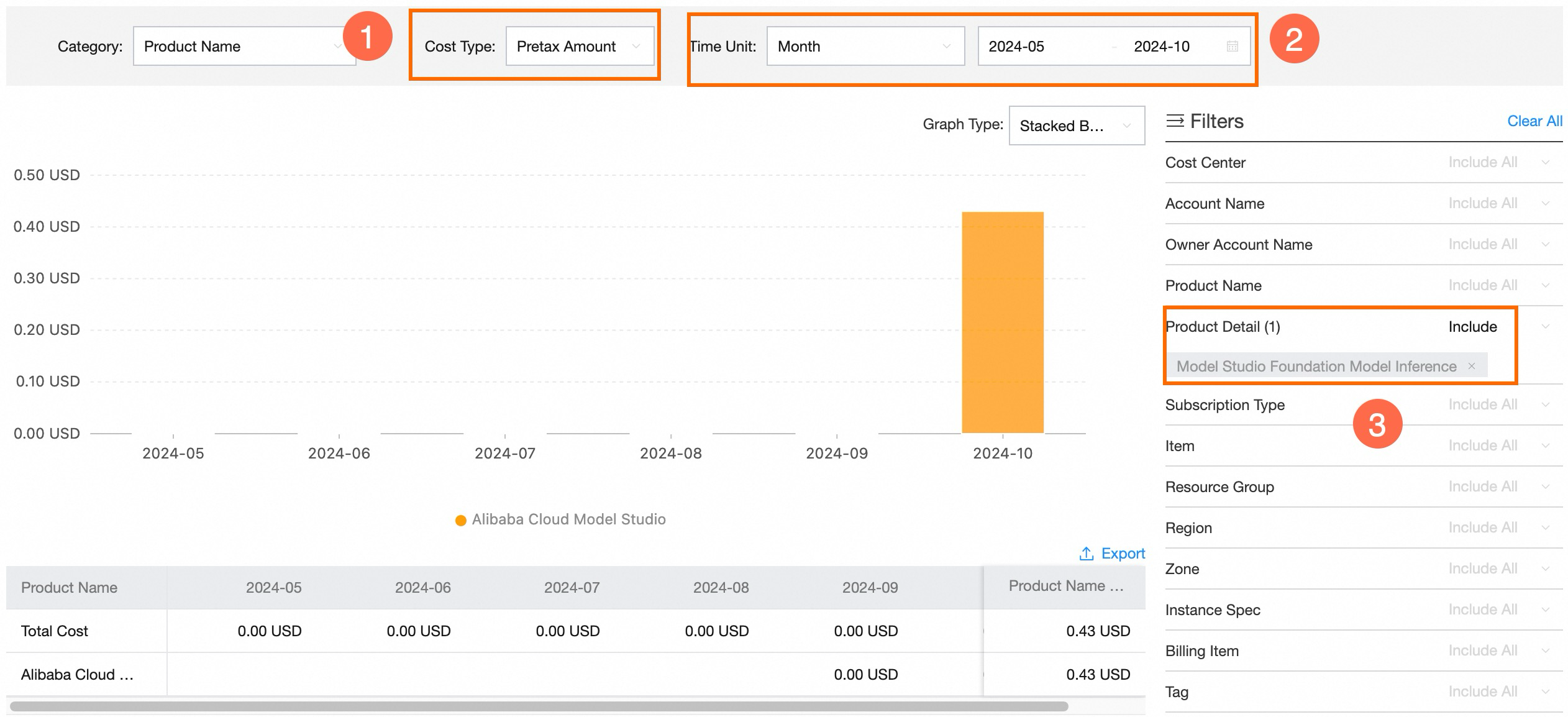This screenshot has width=1568, height=717.
Task: Select the Alibaba Cloud ... row label
Action: pos(77,674)
